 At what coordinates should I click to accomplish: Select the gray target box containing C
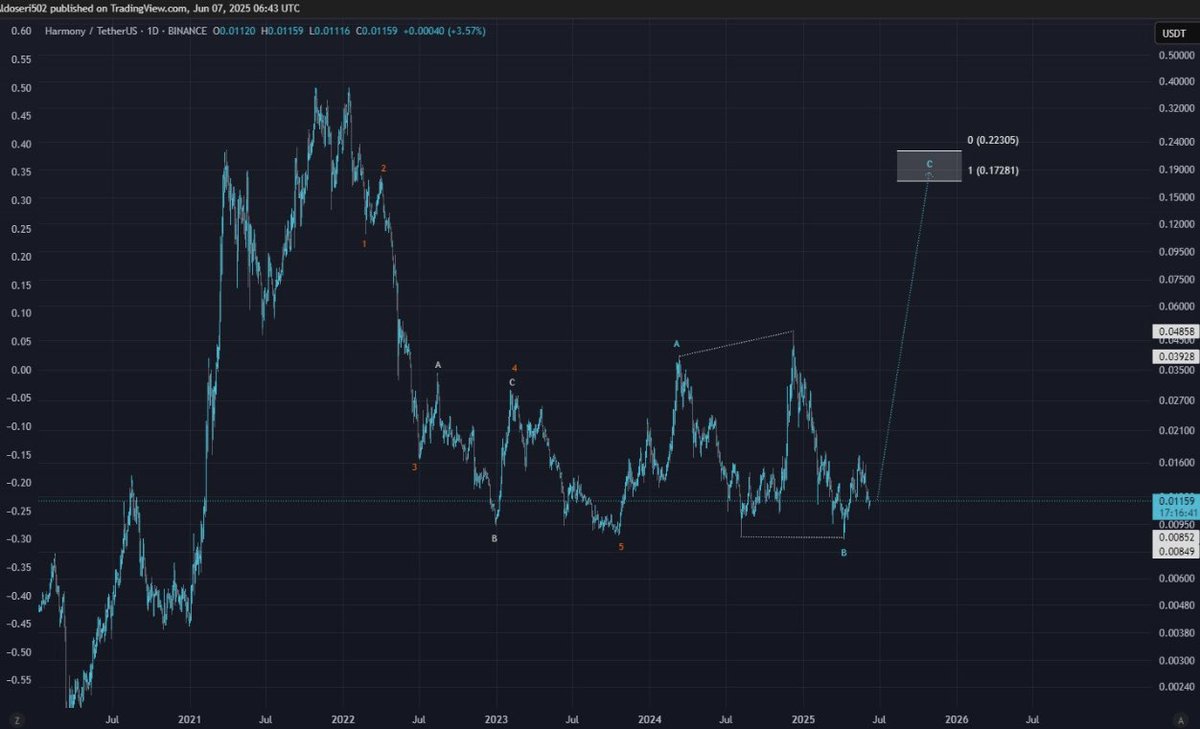pyautogui.click(x=929, y=166)
